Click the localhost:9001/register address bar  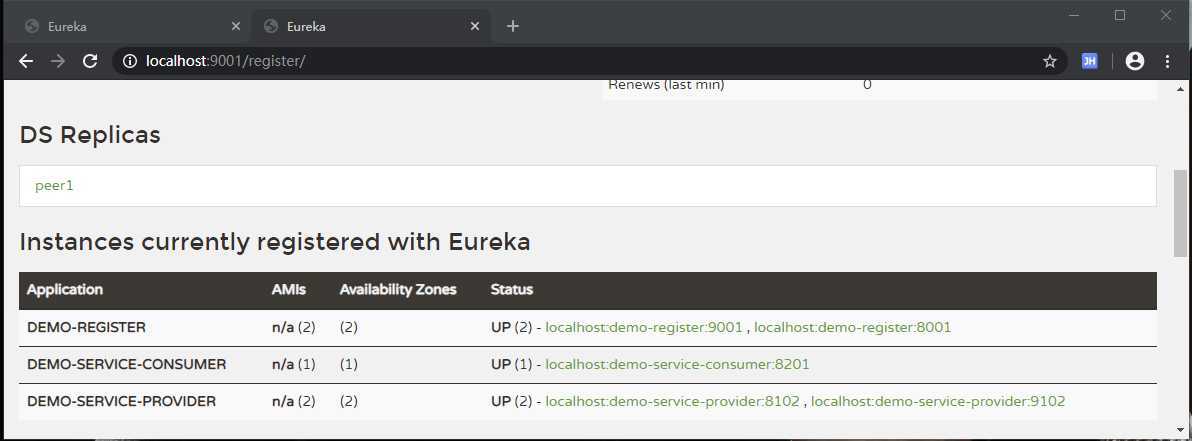[500, 61]
